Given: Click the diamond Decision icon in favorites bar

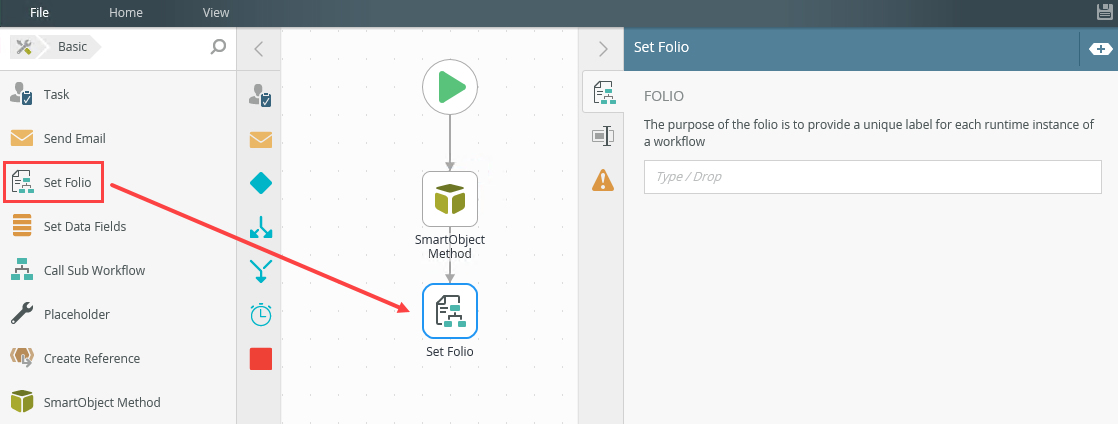Looking at the screenshot, I should tap(260, 183).
